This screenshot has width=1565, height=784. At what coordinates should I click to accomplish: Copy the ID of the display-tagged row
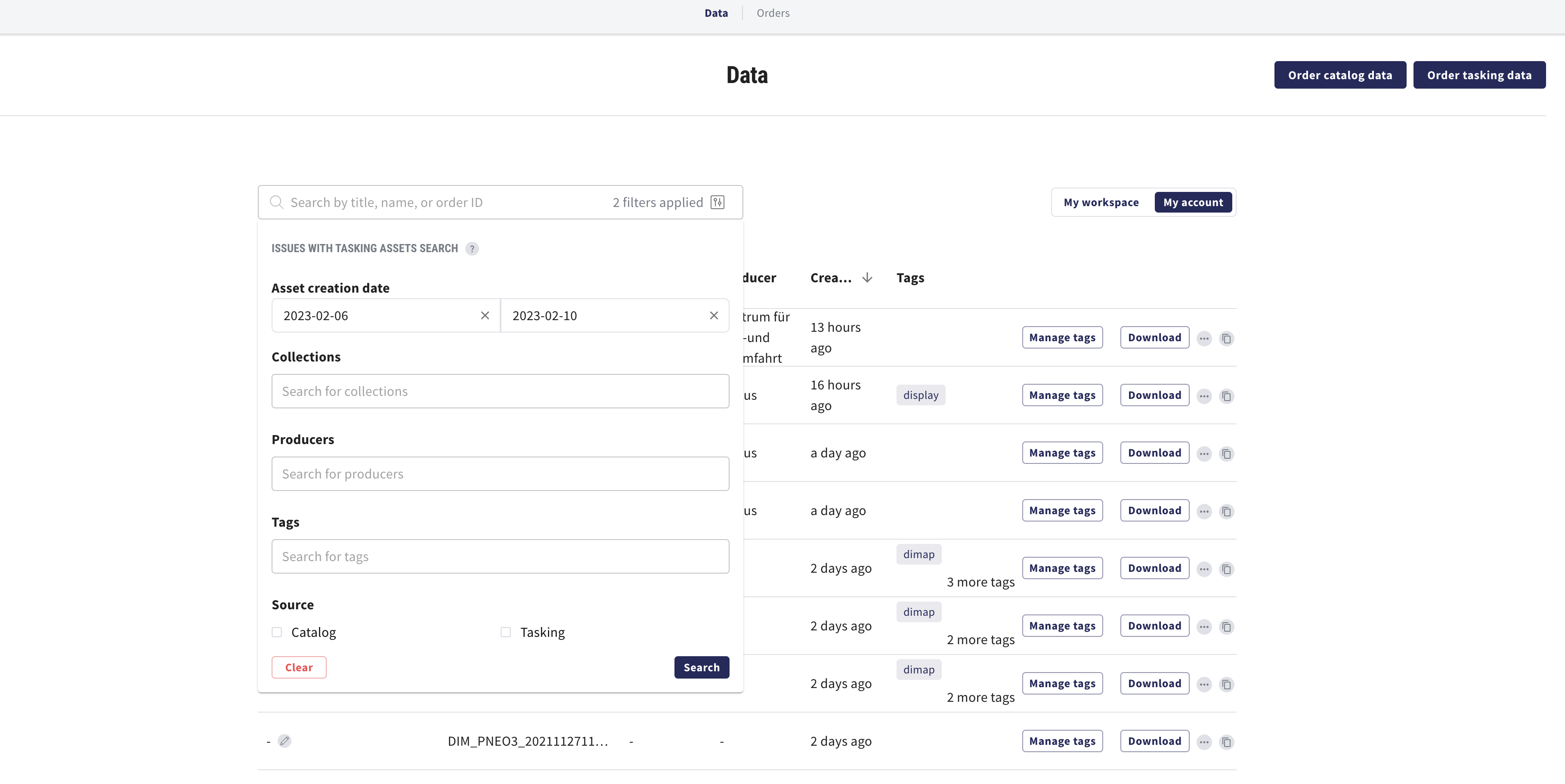pos(1227,396)
